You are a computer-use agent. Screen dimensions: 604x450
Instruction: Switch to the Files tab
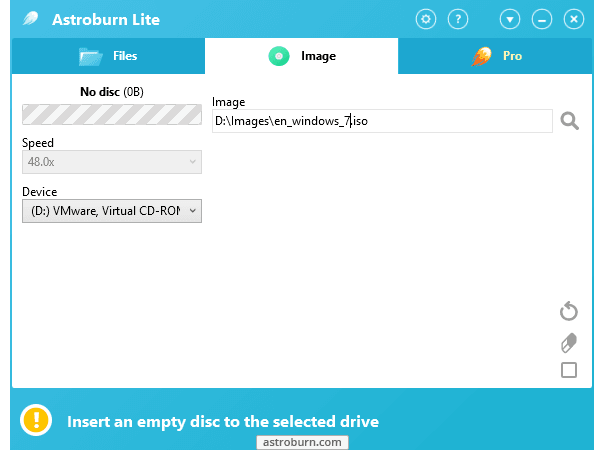[x=108, y=56]
